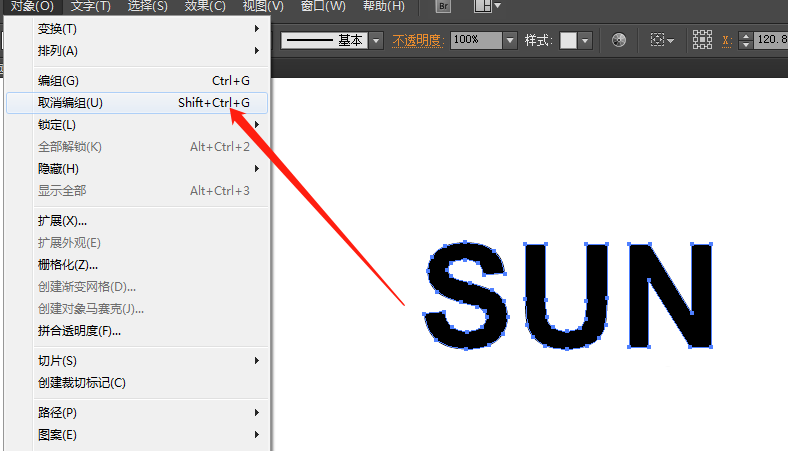The height and width of the screenshot is (451, 788).
Task: Open the 变换(T) submenu
Action: (57, 28)
